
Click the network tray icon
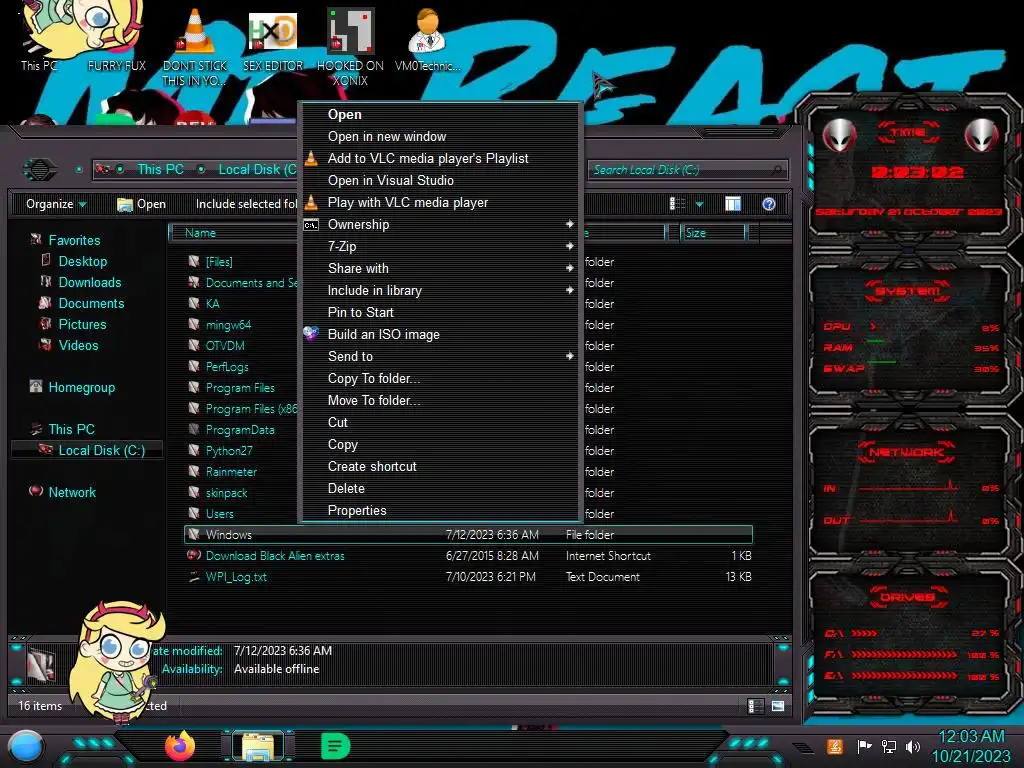tap(889, 746)
